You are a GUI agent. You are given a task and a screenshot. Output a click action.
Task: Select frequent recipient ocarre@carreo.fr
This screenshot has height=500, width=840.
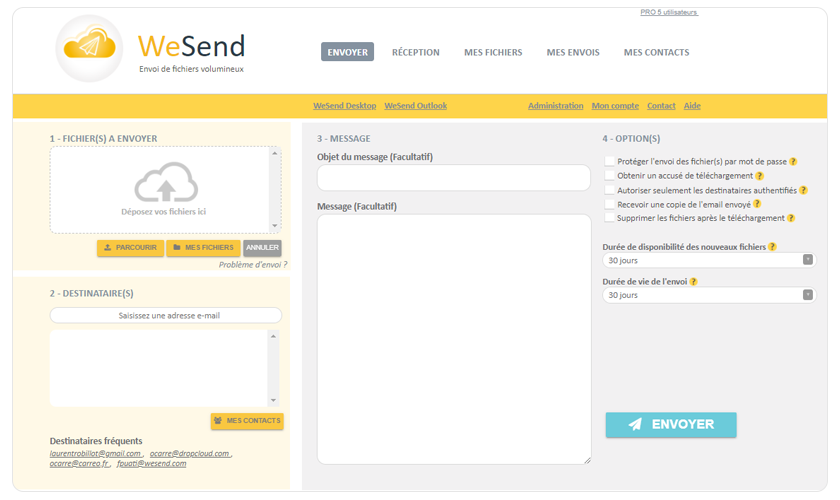(79, 464)
